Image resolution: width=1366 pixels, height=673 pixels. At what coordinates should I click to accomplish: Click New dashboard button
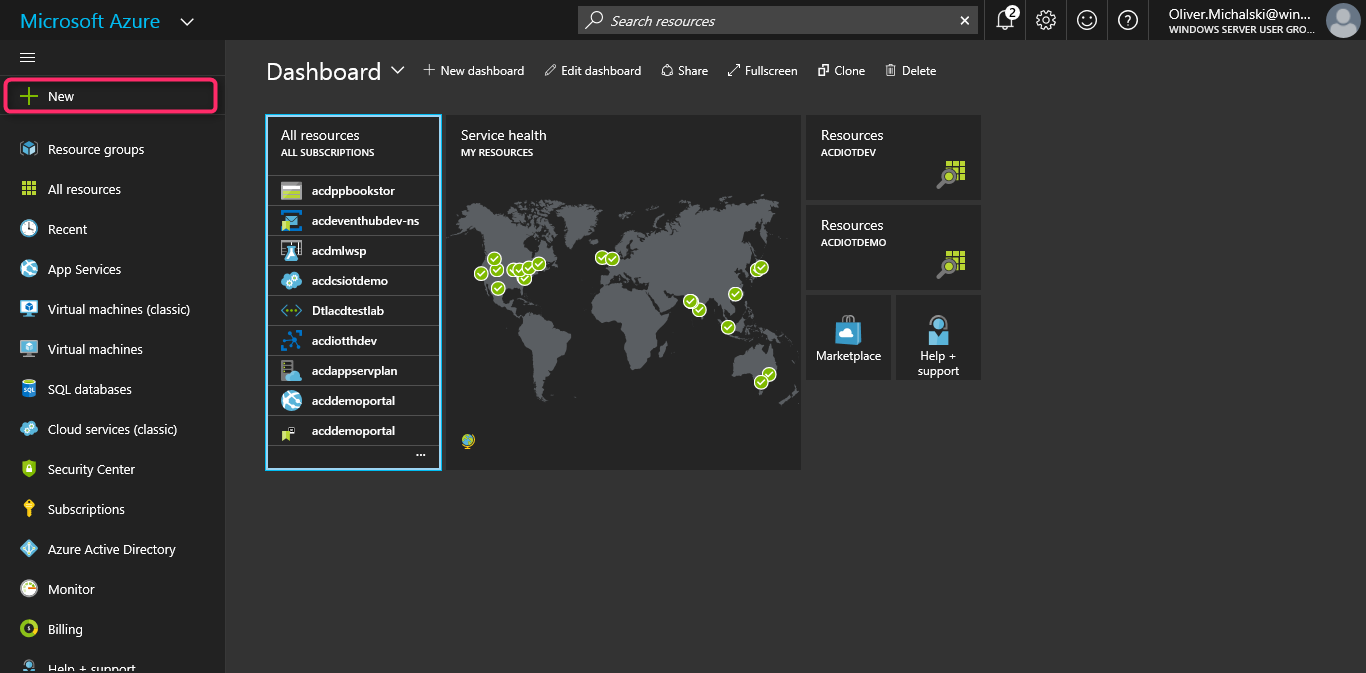coord(474,71)
